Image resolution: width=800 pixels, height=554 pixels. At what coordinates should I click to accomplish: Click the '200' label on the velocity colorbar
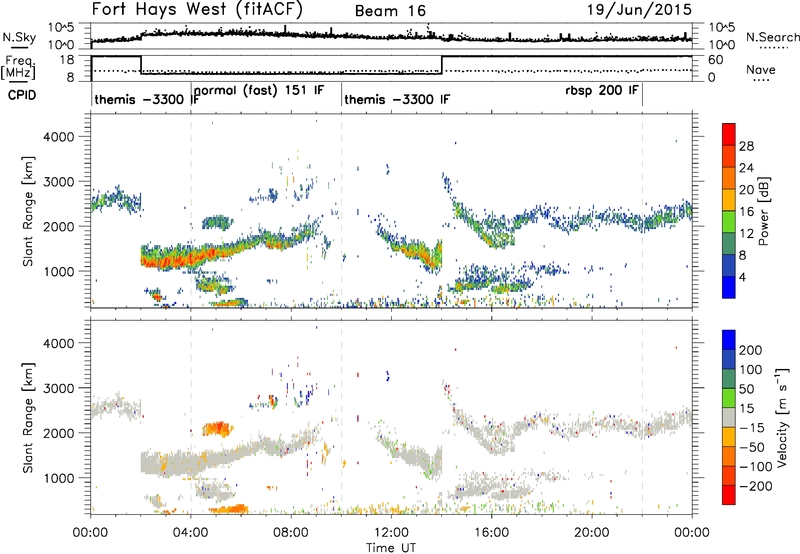751,350
